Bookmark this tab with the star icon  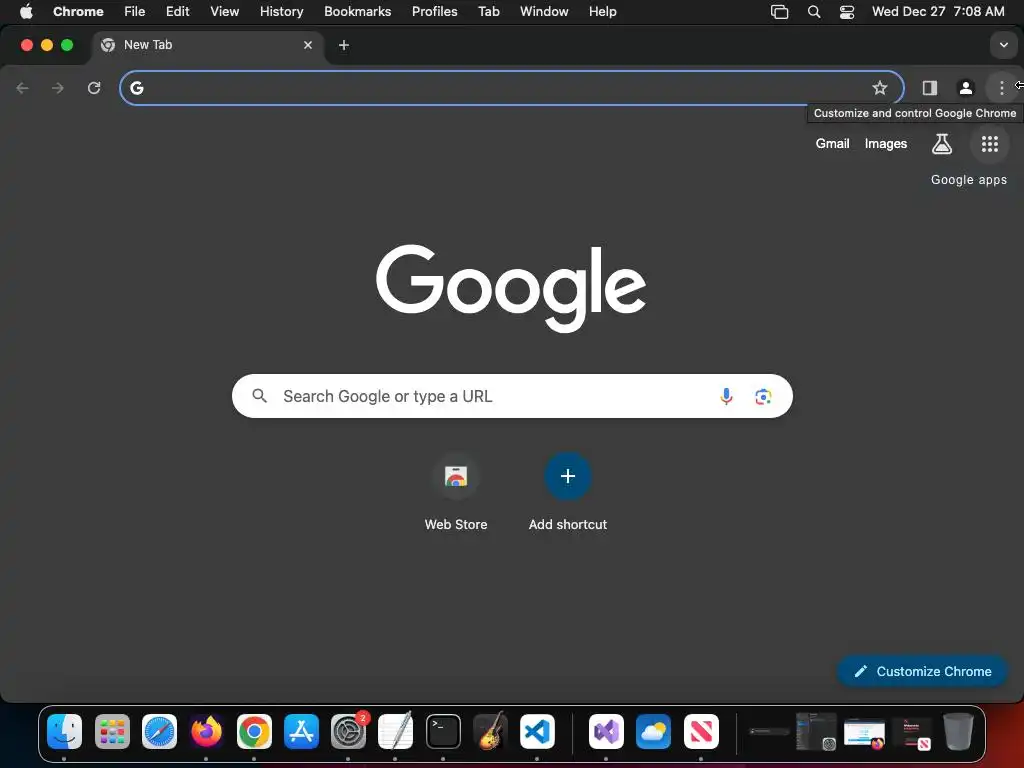pyautogui.click(x=880, y=88)
